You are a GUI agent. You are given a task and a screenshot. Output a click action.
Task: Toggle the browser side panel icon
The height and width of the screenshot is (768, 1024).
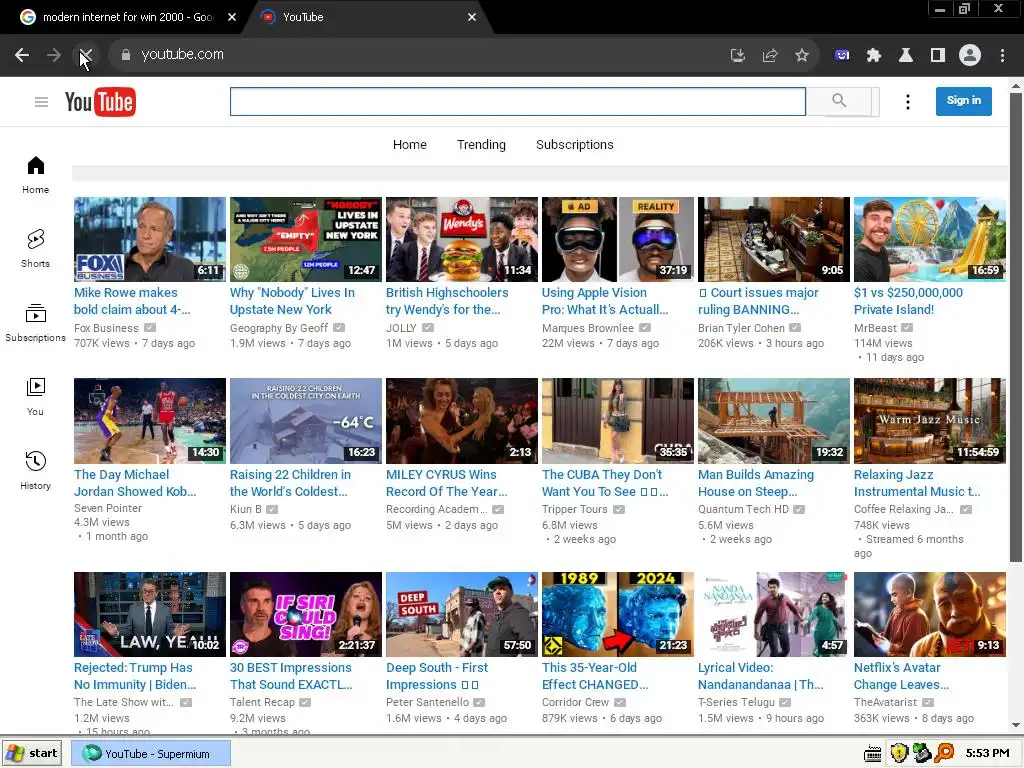click(938, 56)
